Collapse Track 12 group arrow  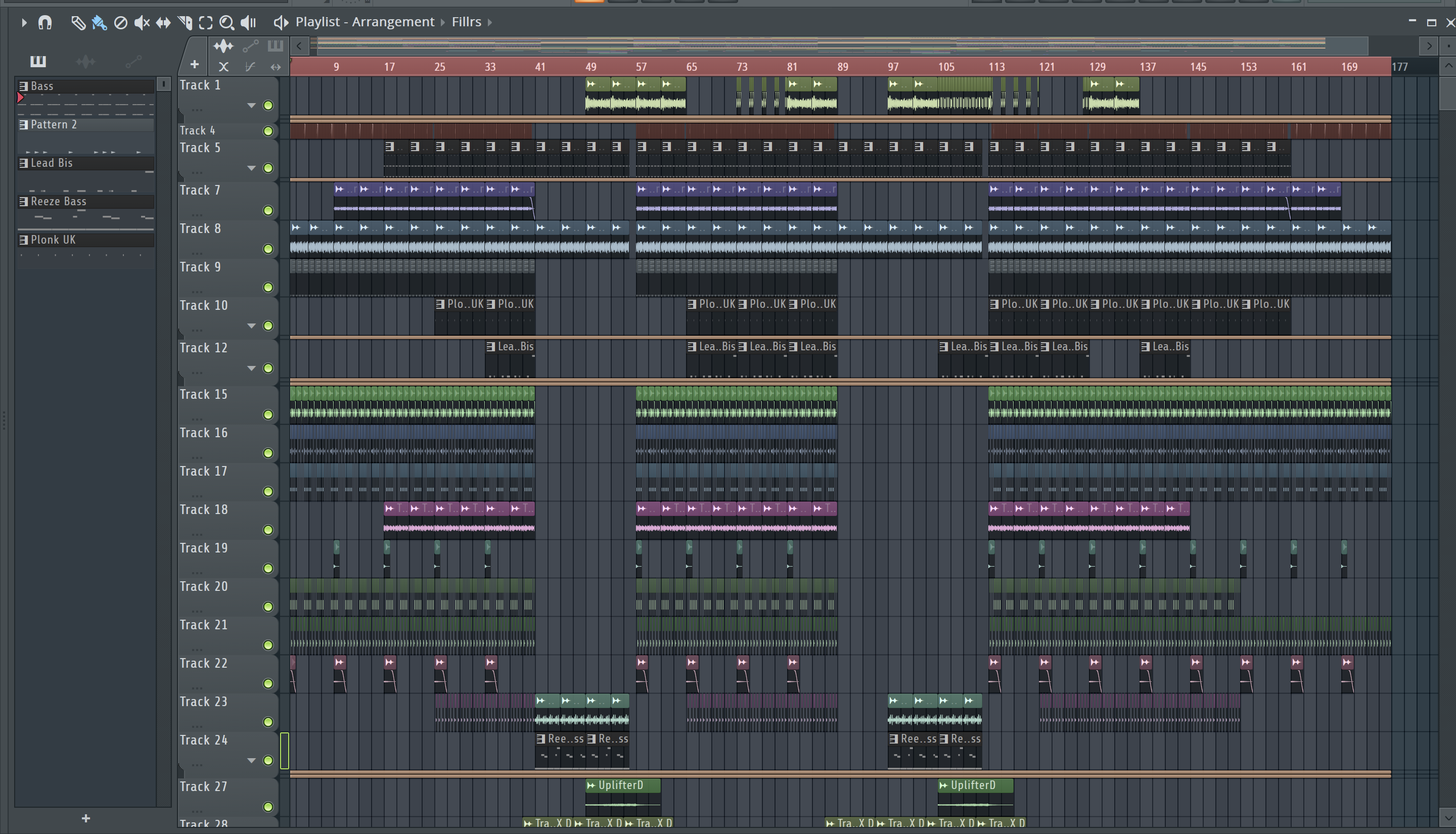(x=251, y=368)
